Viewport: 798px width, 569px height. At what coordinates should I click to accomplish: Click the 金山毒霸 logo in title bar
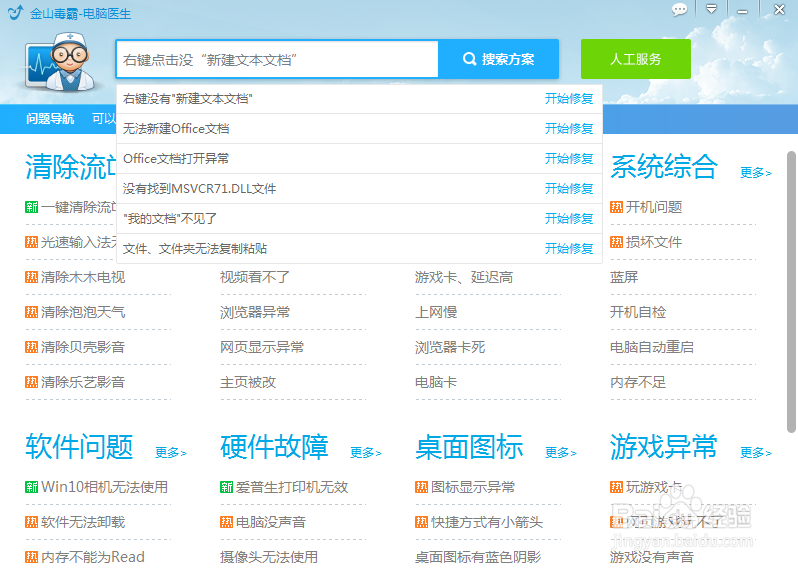[16, 12]
